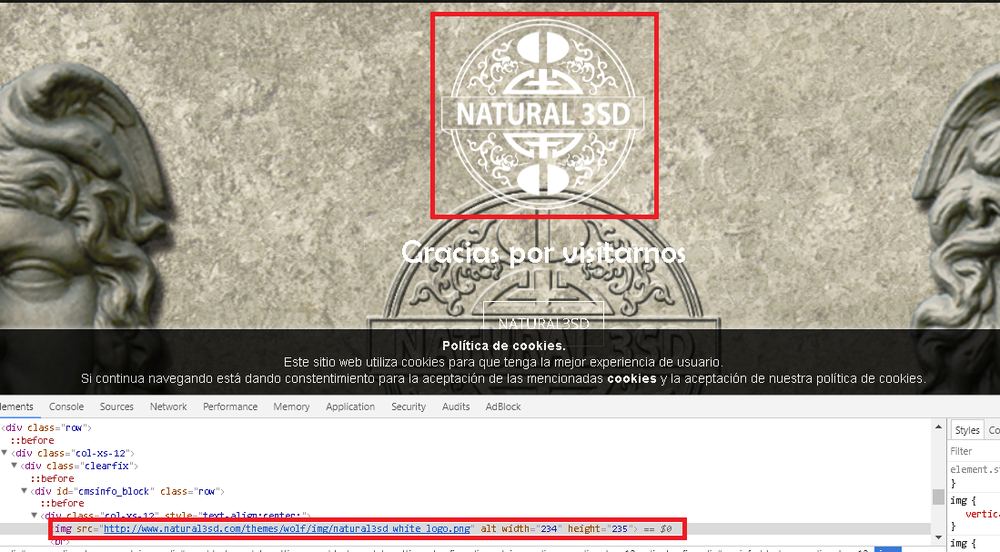The width and height of the screenshot is (1000, 552).
Task: Collapse the text-align center div node
Action: [x=34, y=515]
